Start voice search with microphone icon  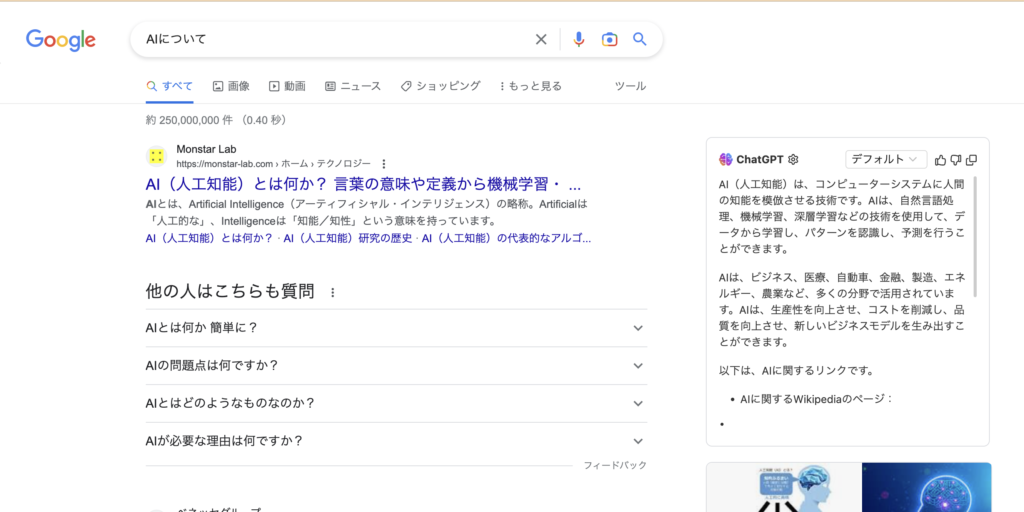pos(579,39)
